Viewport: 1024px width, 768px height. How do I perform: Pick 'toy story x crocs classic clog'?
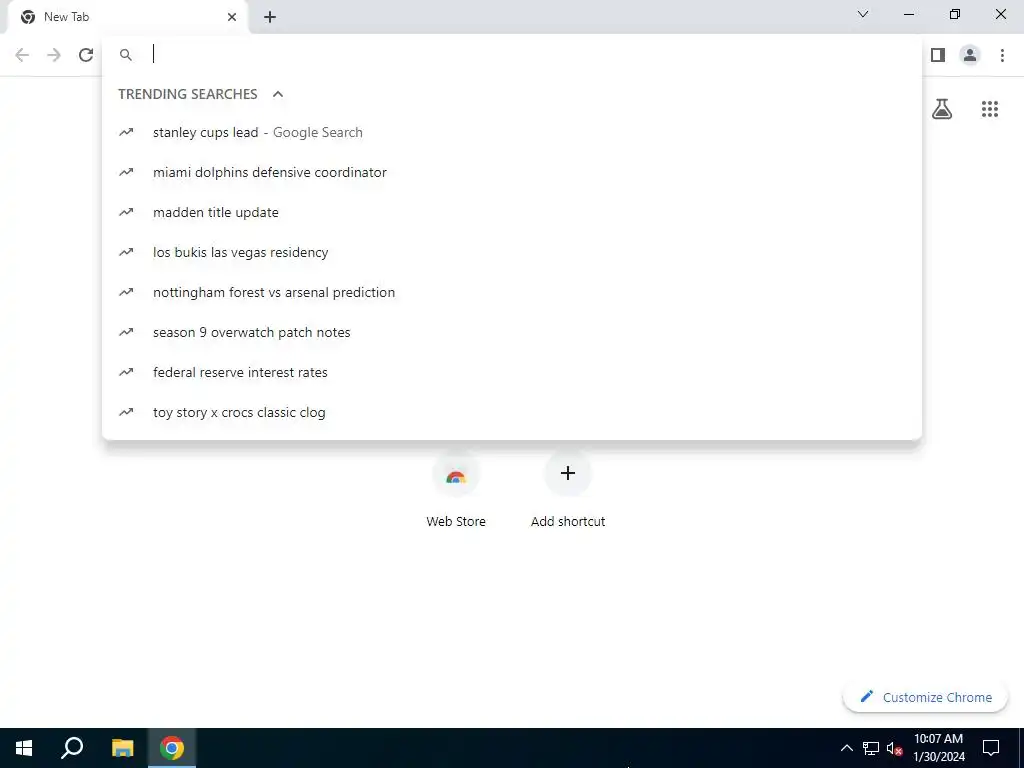[x=512, y=412]
